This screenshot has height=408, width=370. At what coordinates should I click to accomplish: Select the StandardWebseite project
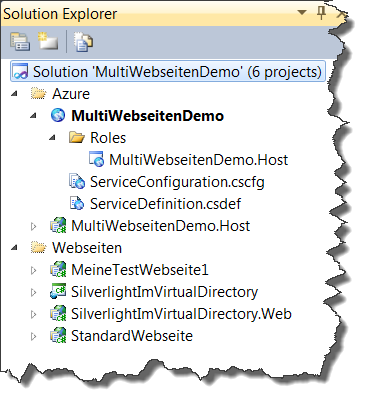[x=132, y=336]
